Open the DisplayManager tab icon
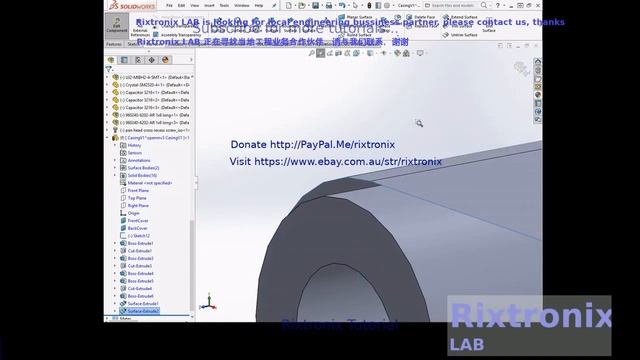 tap(165, 60)
